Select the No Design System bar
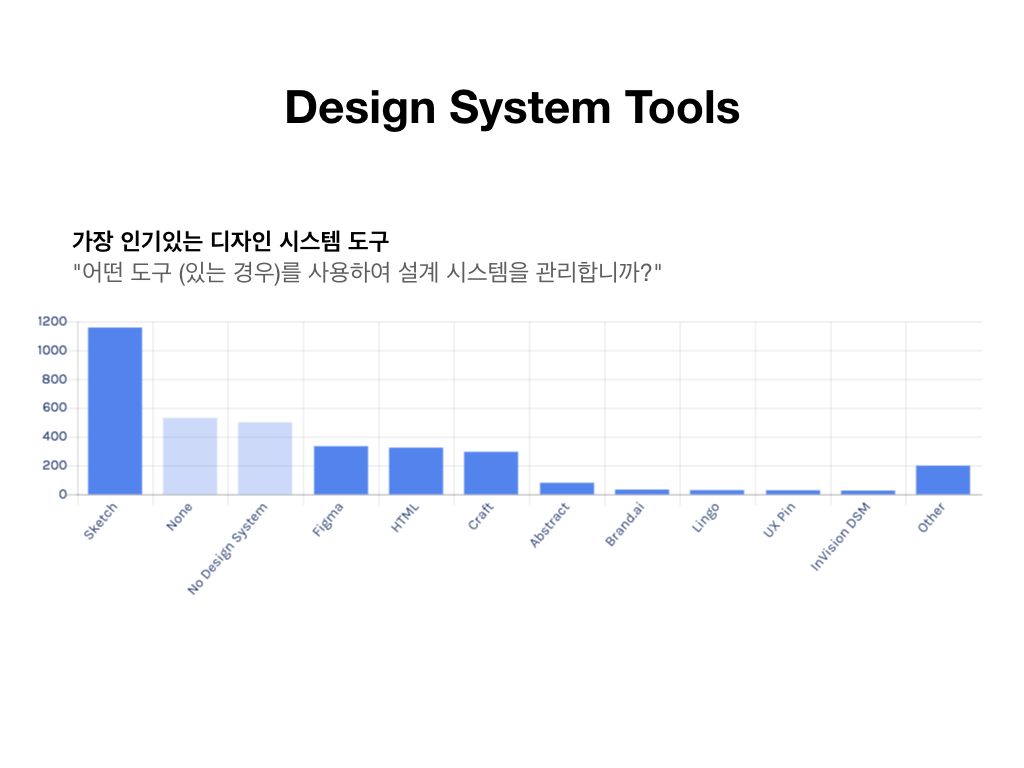 pos(265,458)
